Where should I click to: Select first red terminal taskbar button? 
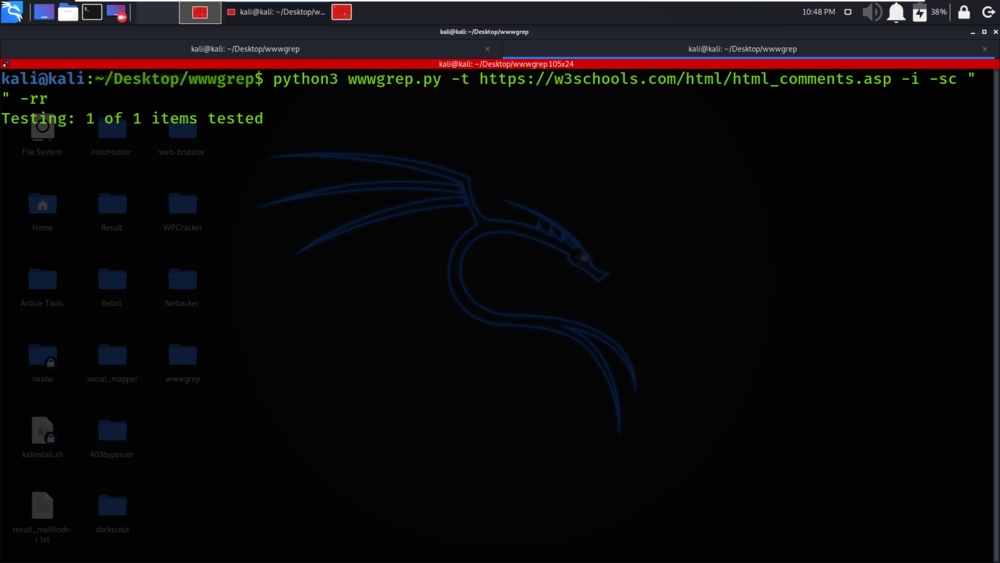(200, 12)
